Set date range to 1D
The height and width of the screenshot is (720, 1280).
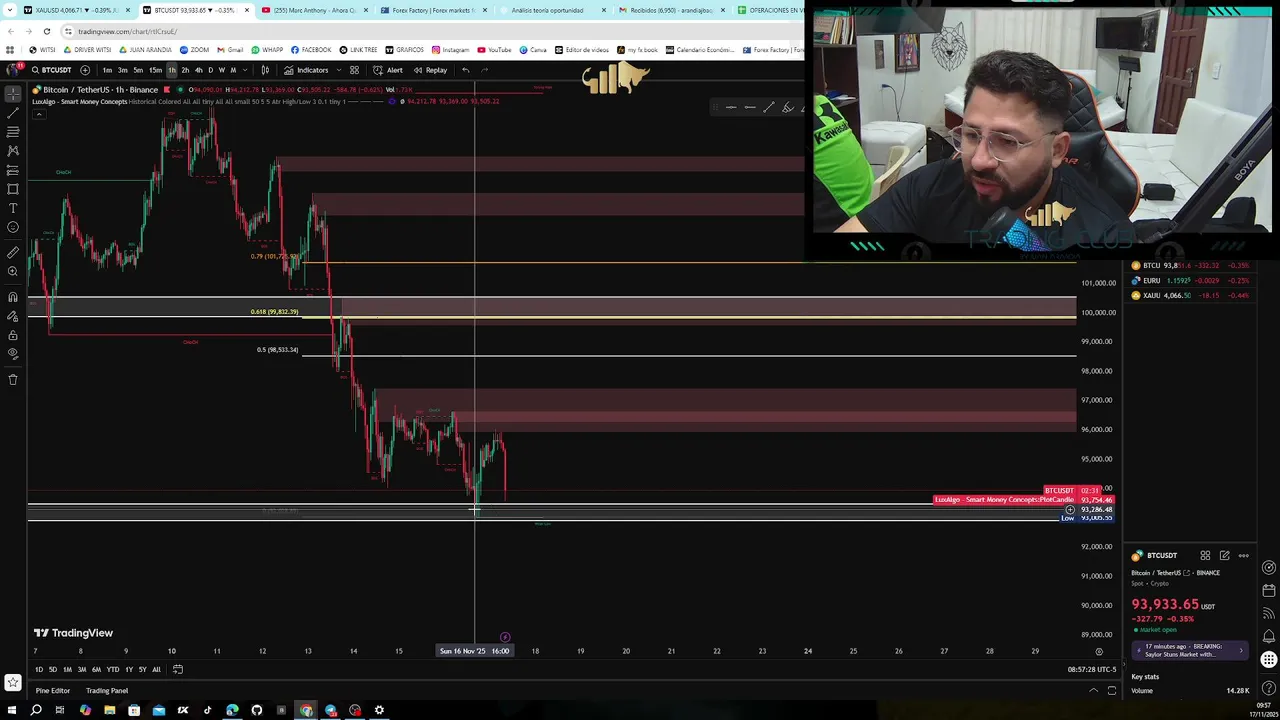tap(39, 669)
